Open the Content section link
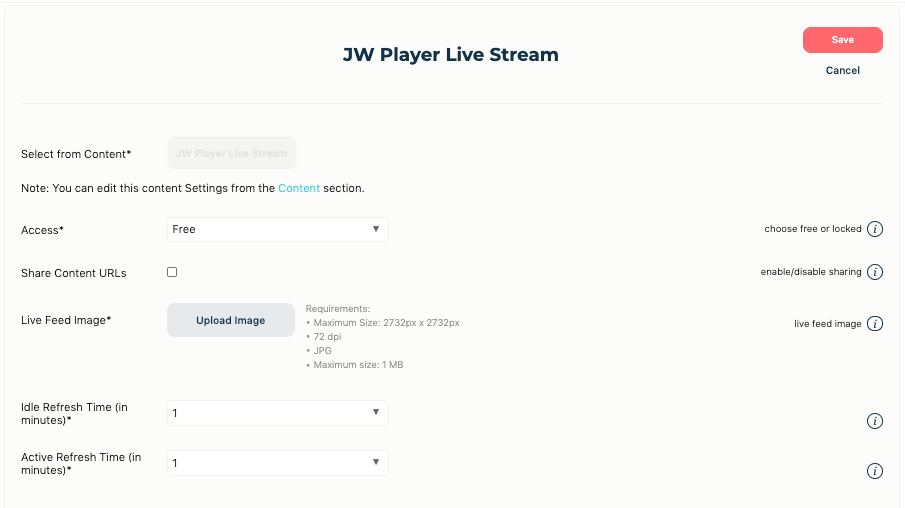The width and height of the screenshot is (905, 508). point(299,188)
